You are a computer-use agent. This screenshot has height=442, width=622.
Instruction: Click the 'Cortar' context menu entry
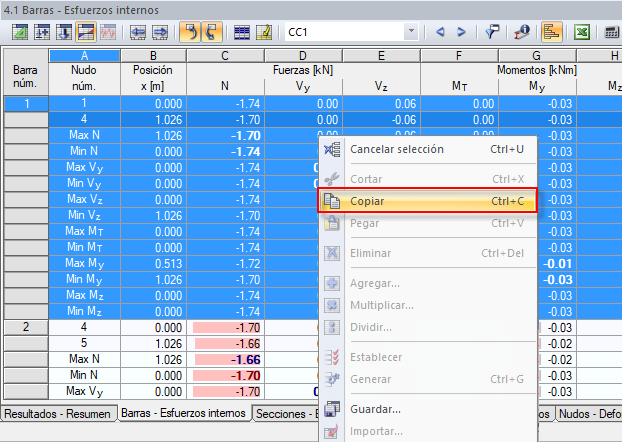428,179
